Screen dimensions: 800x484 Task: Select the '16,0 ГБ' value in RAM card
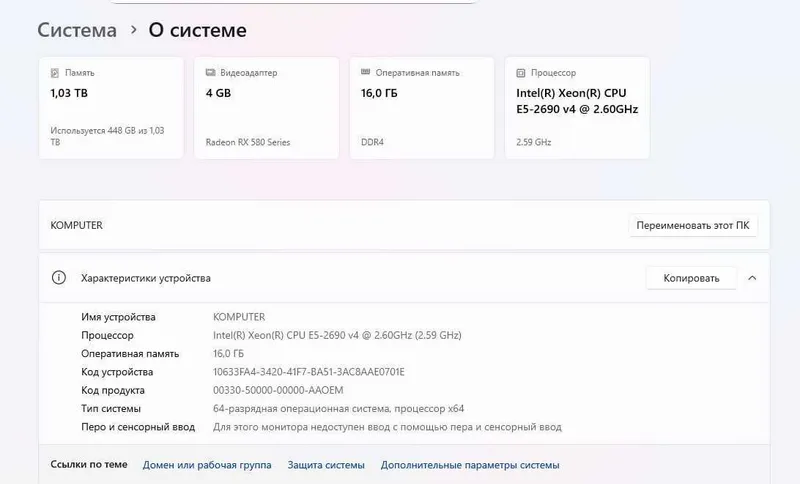379,93
